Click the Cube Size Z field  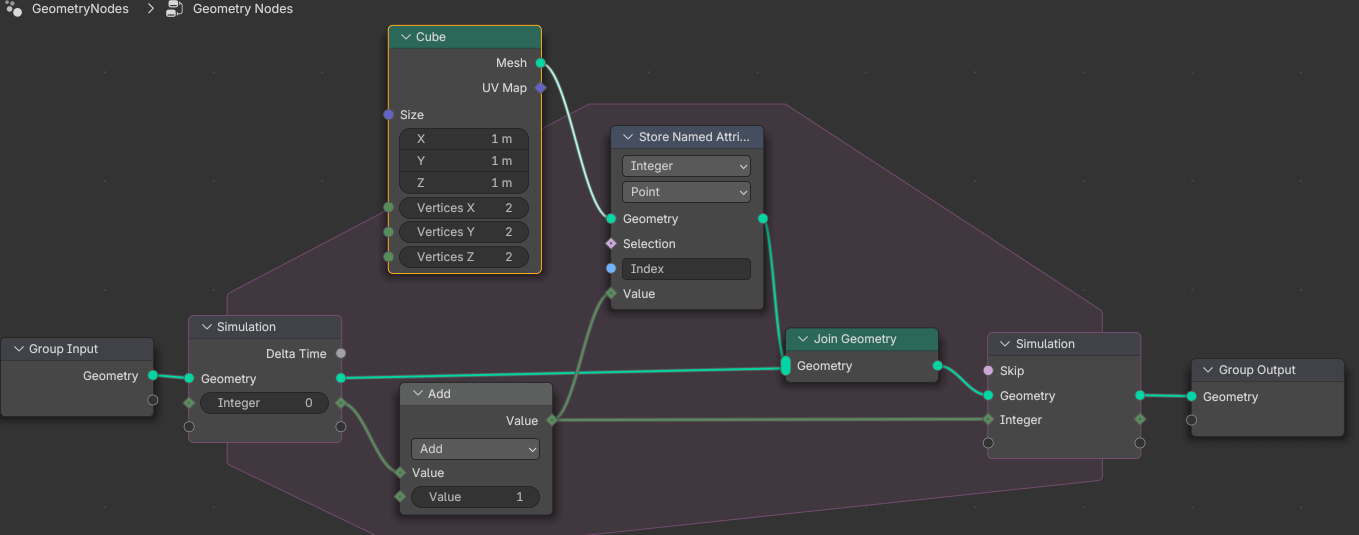tap(464, 183)
